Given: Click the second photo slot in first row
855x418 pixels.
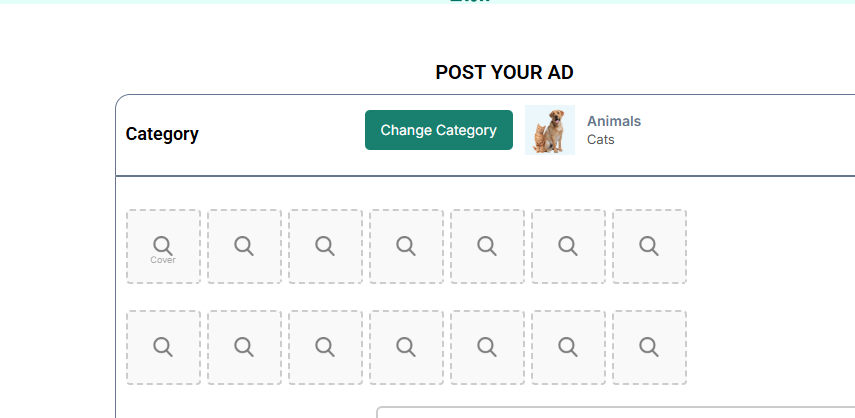Looking at the screenshot, I should pos(244,246).
